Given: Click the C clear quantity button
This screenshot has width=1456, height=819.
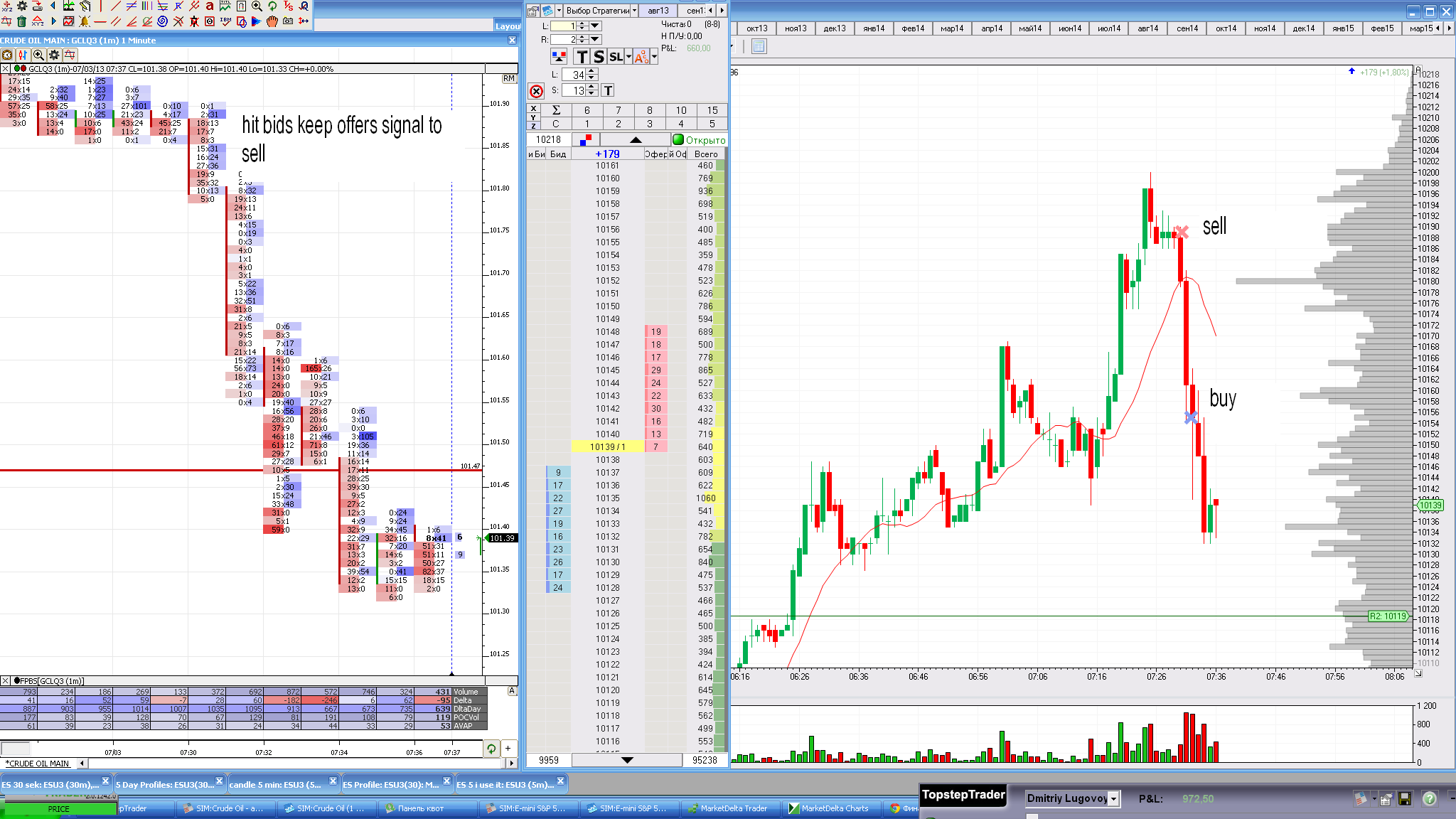Looking at the screenshot, I should 556,124.
